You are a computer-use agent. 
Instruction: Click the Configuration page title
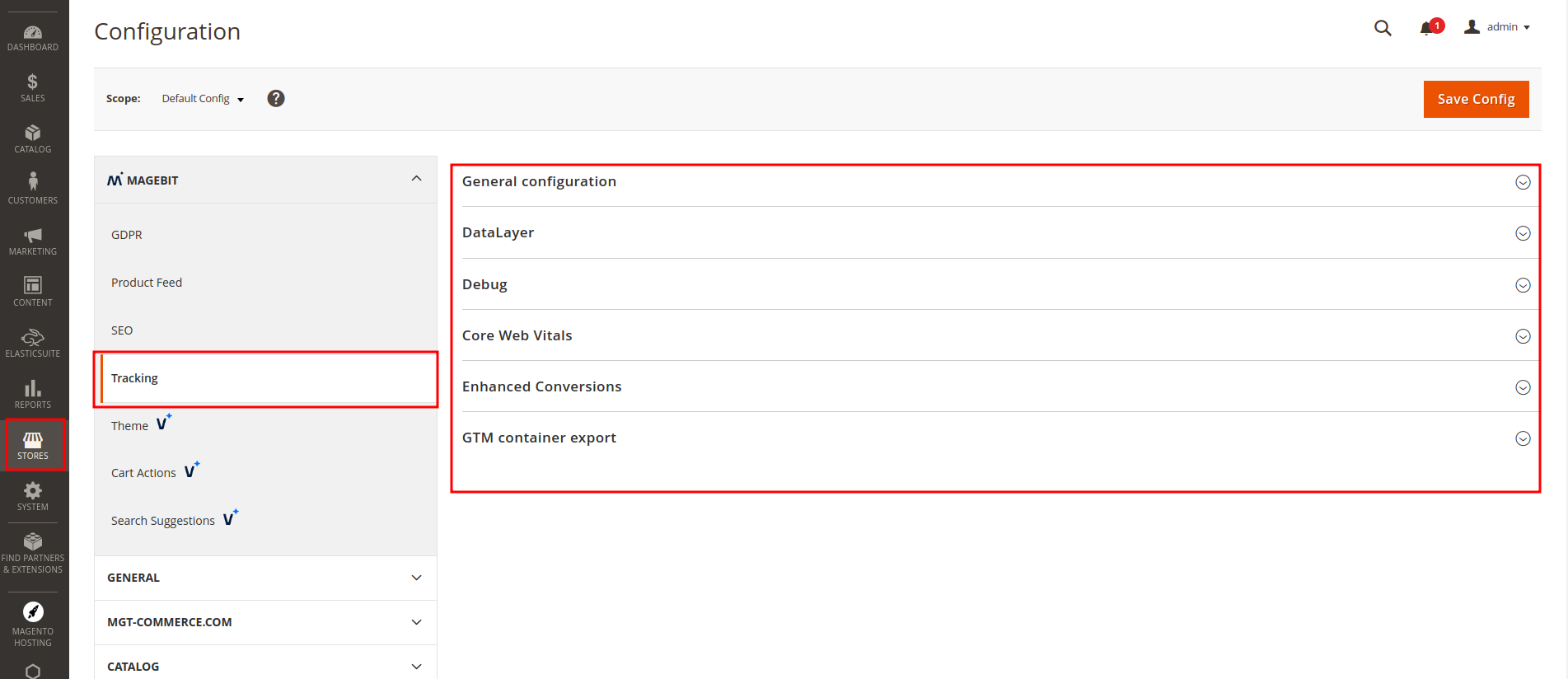[x=167, y=31]
